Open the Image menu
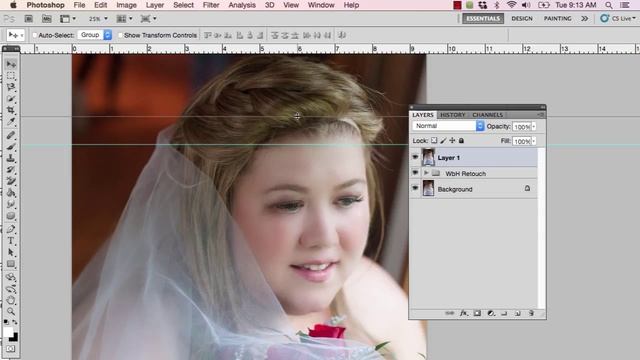Viewport: 640px width, 360px height. coord(127,5)
